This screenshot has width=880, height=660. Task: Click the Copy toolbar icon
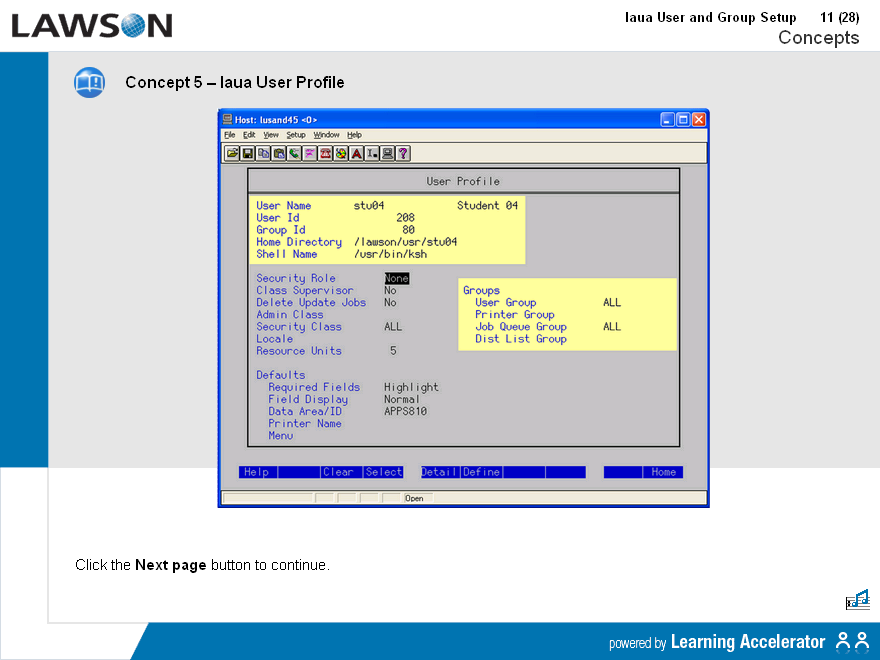click(263, 153)
